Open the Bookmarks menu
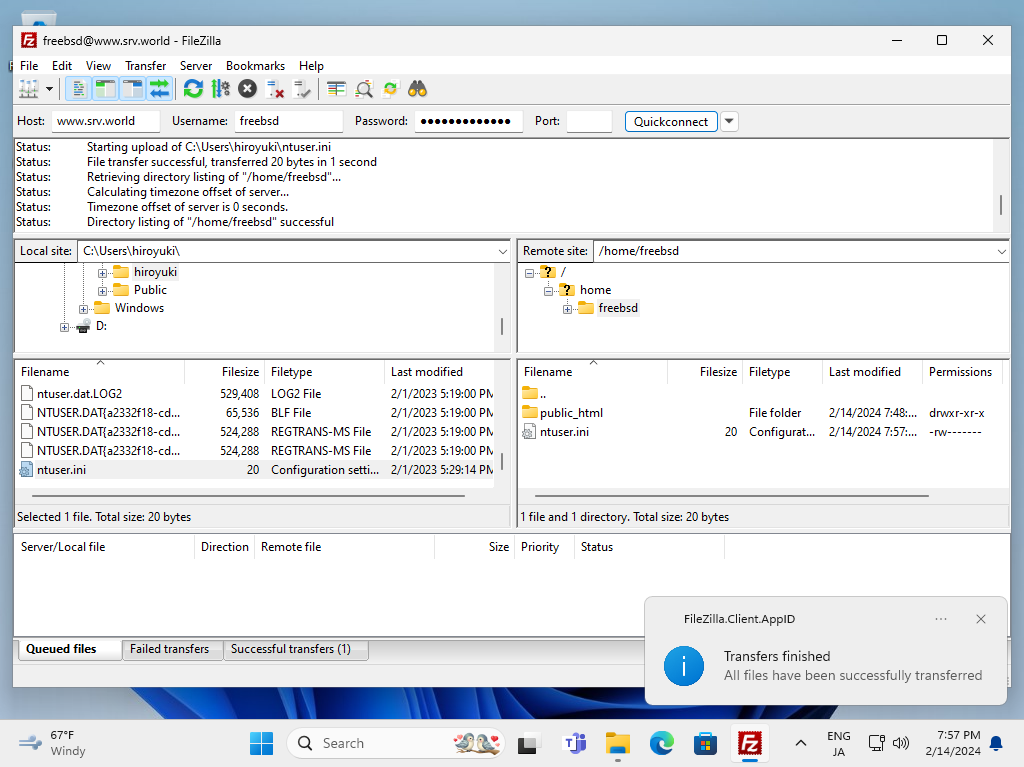Image resolution: width=1024 pixels, height=767 pixels. point(255,65)
